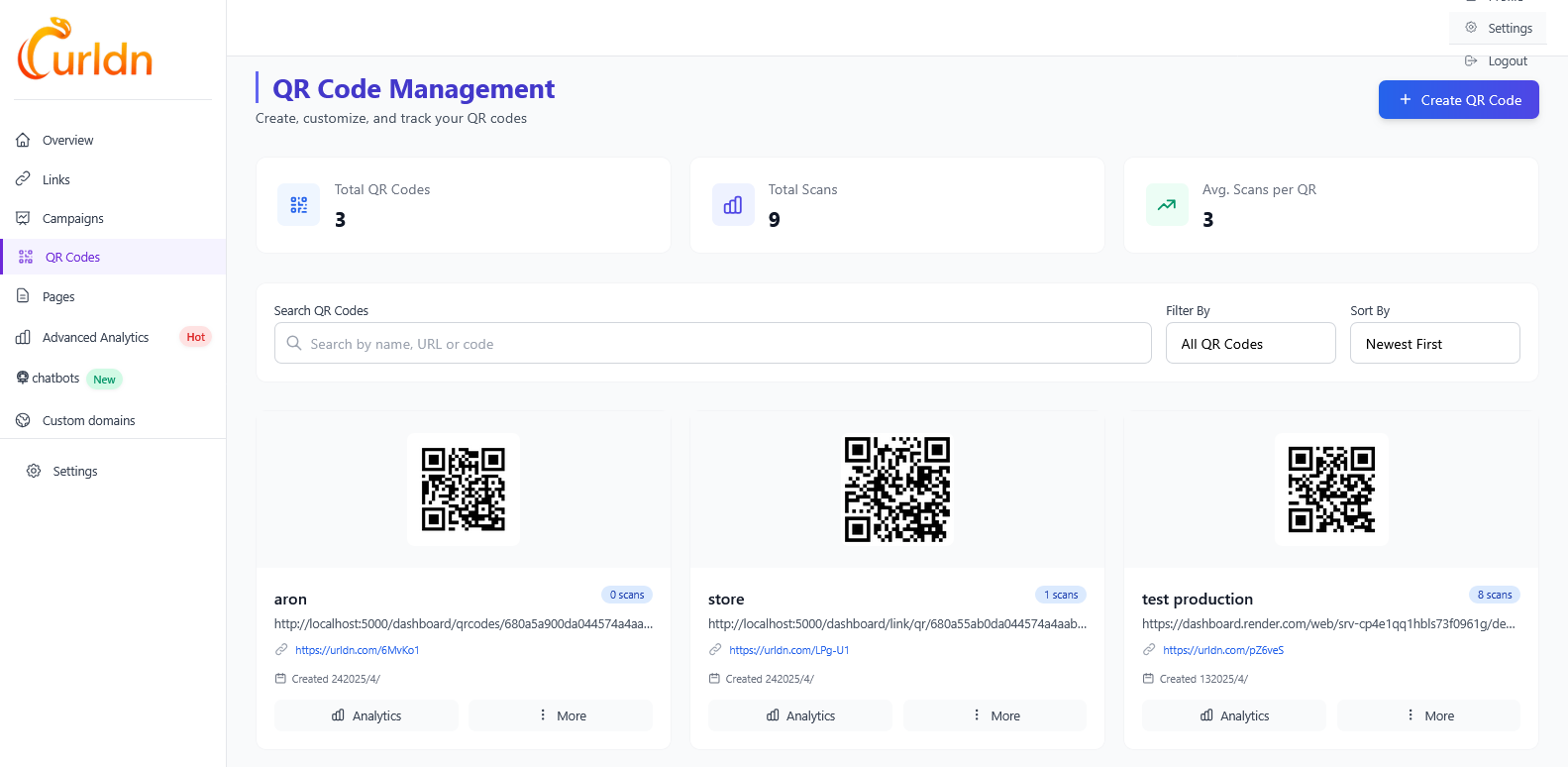Click the Overview home icon
1568x767 pixels.
click(23, 140)
